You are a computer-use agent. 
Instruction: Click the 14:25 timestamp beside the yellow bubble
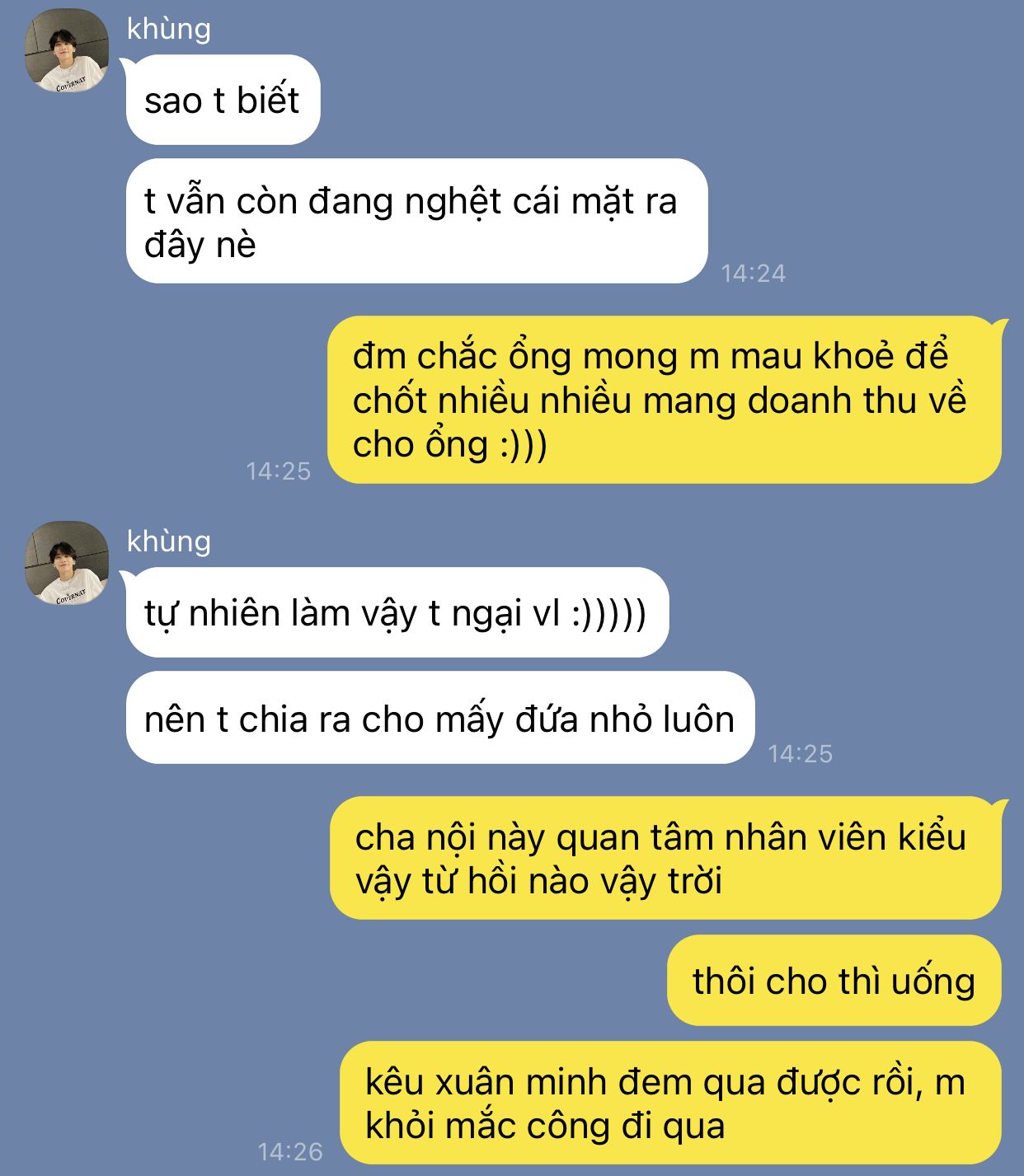pos(279,471)
